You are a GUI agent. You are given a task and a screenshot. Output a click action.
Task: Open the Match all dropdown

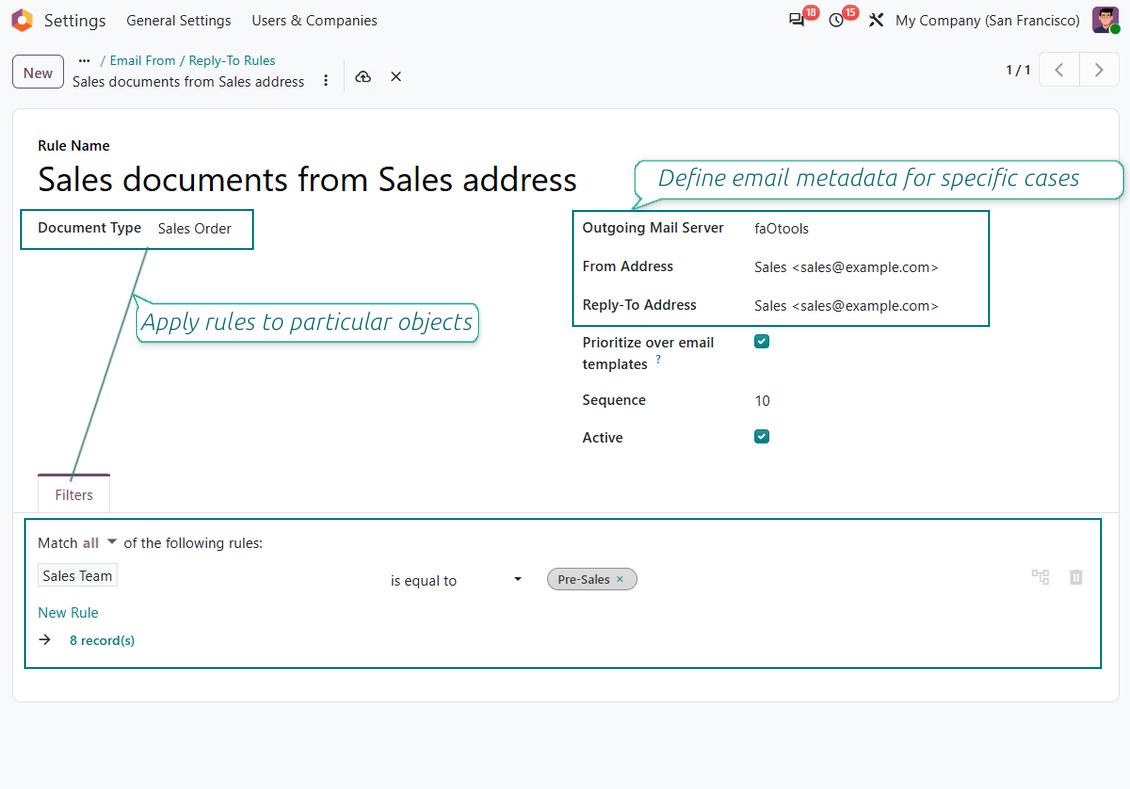click(x=99, y=543)
